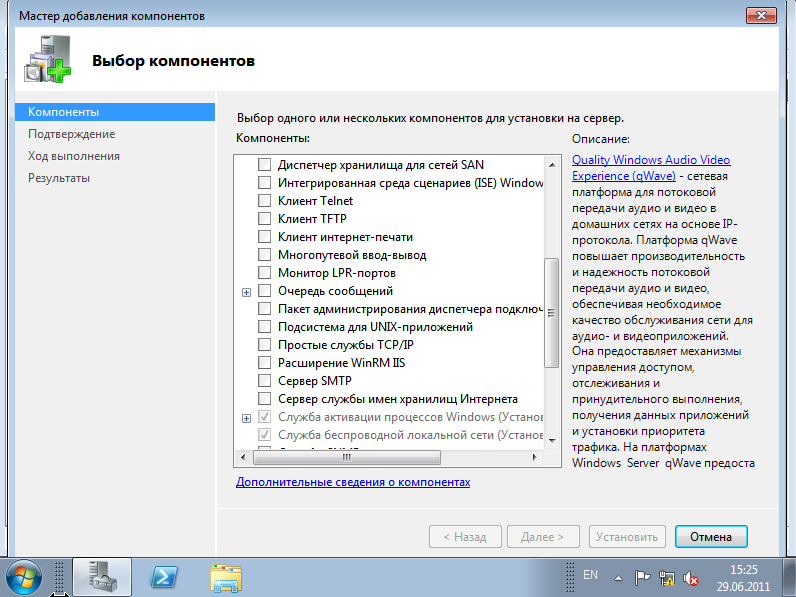Check Пакет администрирования диспетчера подключений
The width and height of the screenshot is (796, 597).
coord(264,309)
